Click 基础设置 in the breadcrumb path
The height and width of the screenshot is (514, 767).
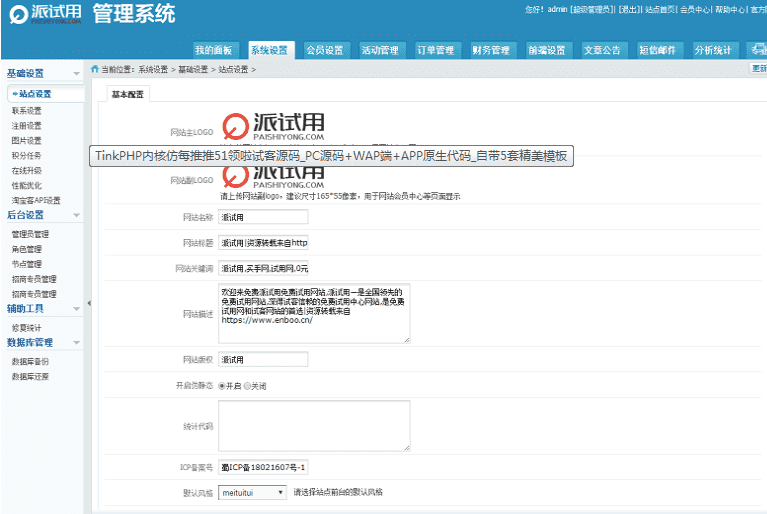[193, 69]
